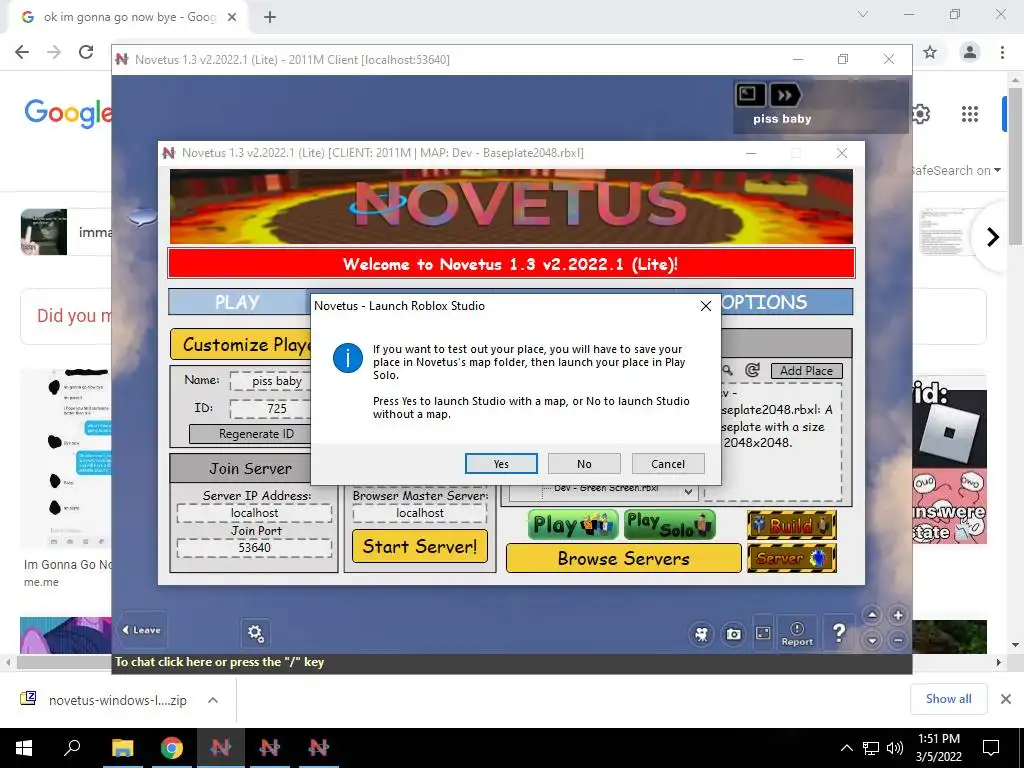Expand the map list scroll arrow
The image size is (1024, 768).
[x=688, y=491]
